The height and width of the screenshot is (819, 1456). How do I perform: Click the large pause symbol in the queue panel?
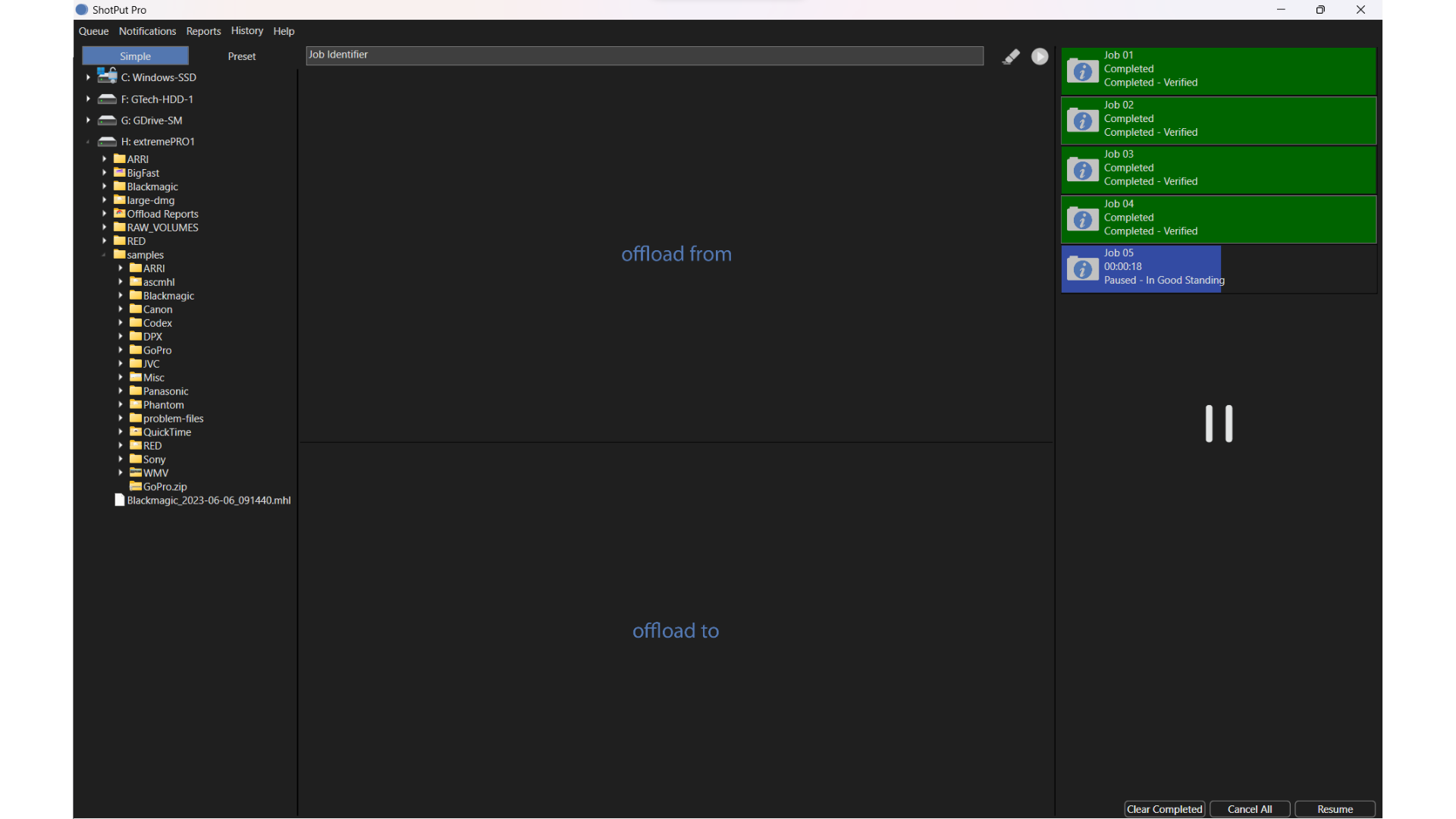(1219, 423)
